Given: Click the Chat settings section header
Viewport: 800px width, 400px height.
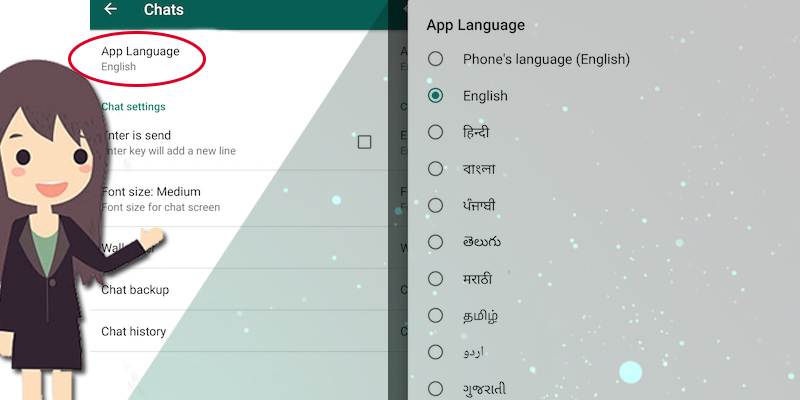Looking at the screenshot, I should click(x=133, y=106).
